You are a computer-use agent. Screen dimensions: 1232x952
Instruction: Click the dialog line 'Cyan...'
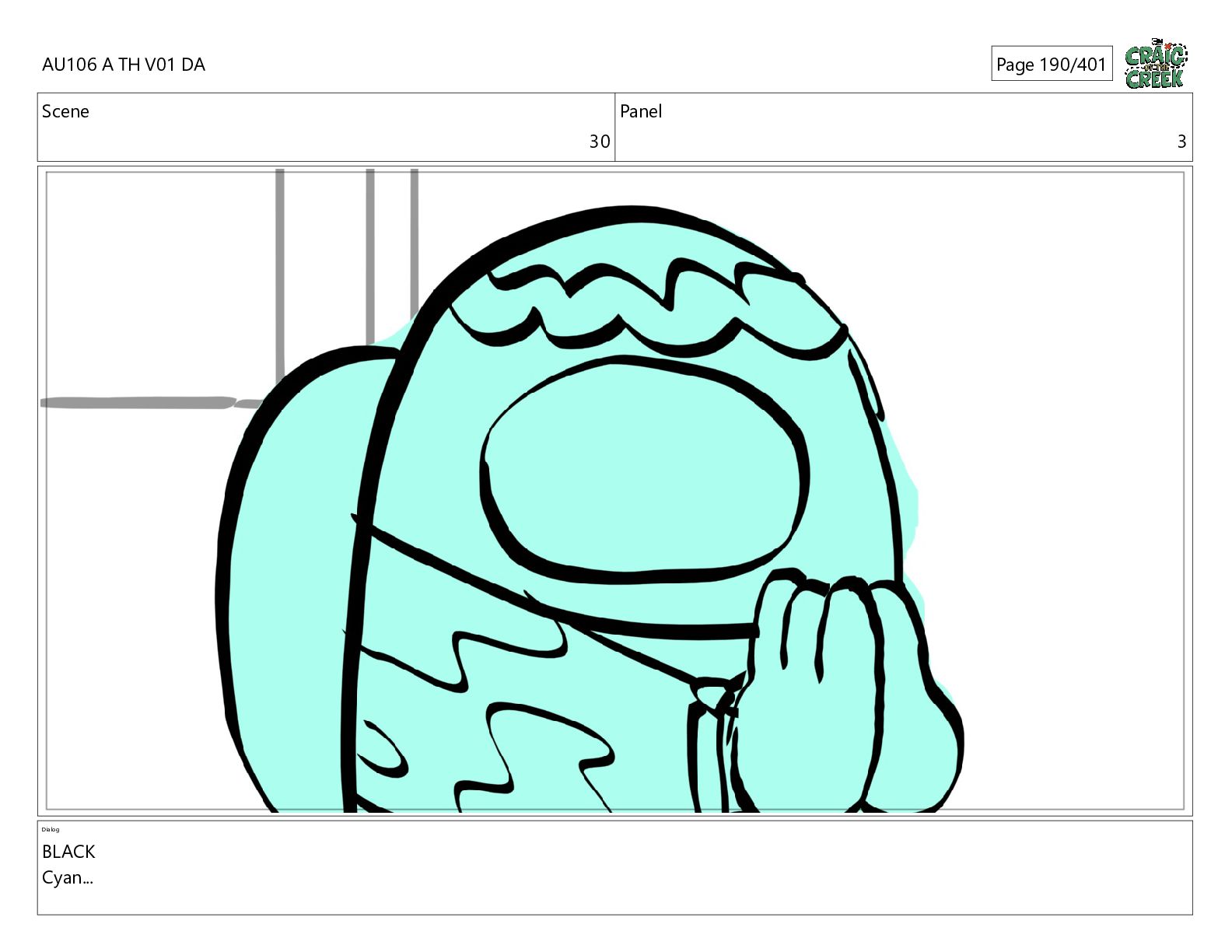click(x=68, y=877)
